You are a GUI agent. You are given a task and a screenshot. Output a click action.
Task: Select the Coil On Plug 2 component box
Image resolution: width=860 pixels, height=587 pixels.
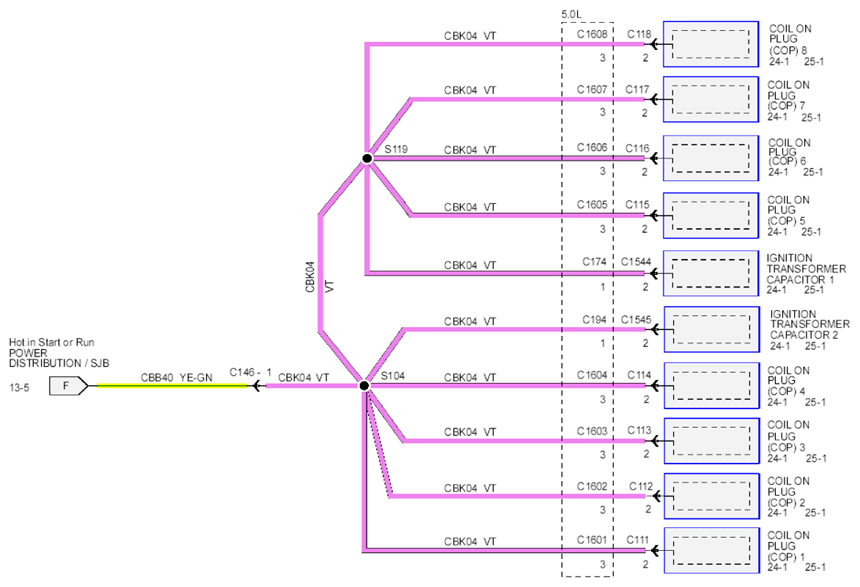coord(711,496)
